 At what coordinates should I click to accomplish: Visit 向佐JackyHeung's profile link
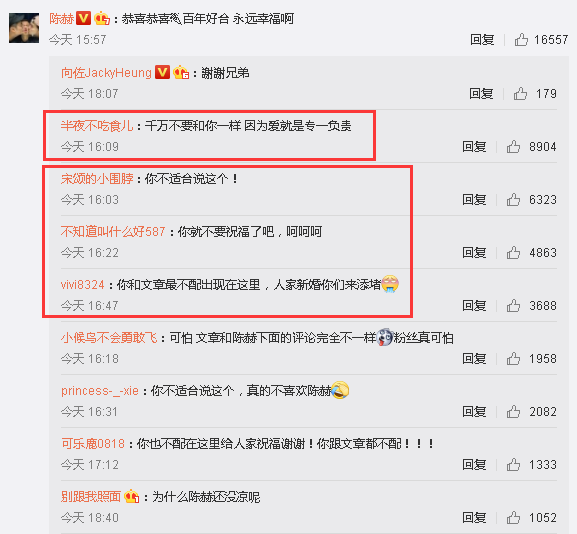coord(106,73)
